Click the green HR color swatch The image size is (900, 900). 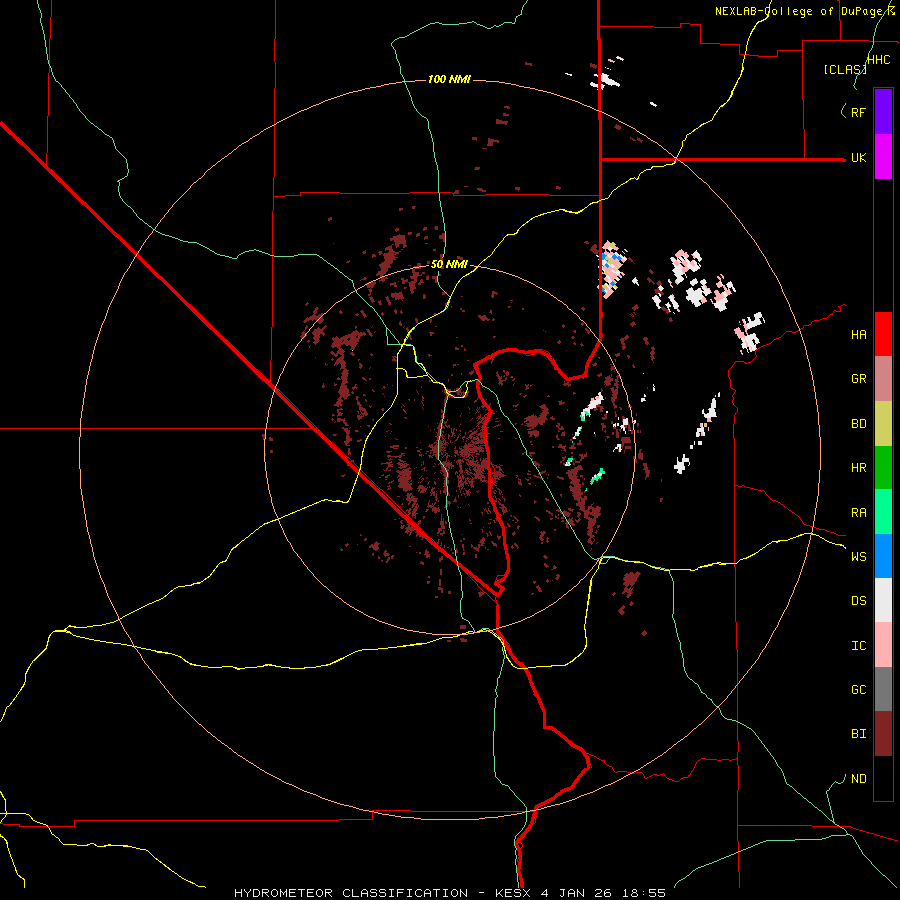tap(883, 467)
